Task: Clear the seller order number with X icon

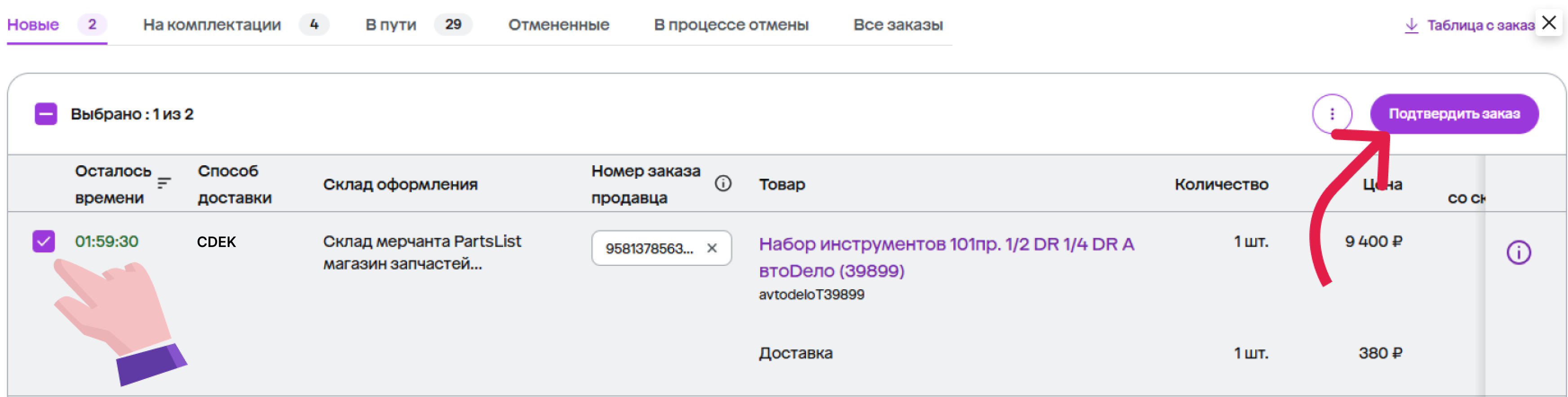Action: [712, 248]
